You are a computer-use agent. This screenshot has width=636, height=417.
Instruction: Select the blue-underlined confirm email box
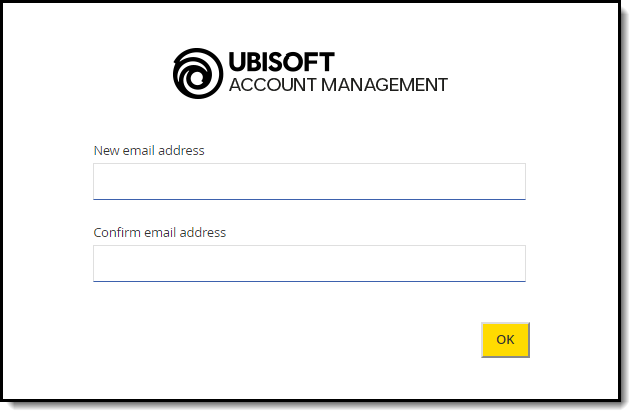coord(309,263)
